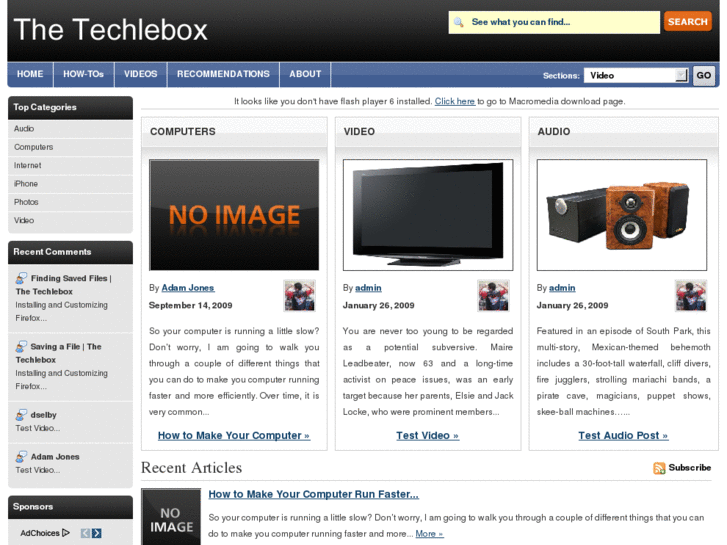Image resolution: width=727 pixels, height=545 pixels.
Task: Click 'Test Video...' text under dselby
Action: [x=38, y=428]
